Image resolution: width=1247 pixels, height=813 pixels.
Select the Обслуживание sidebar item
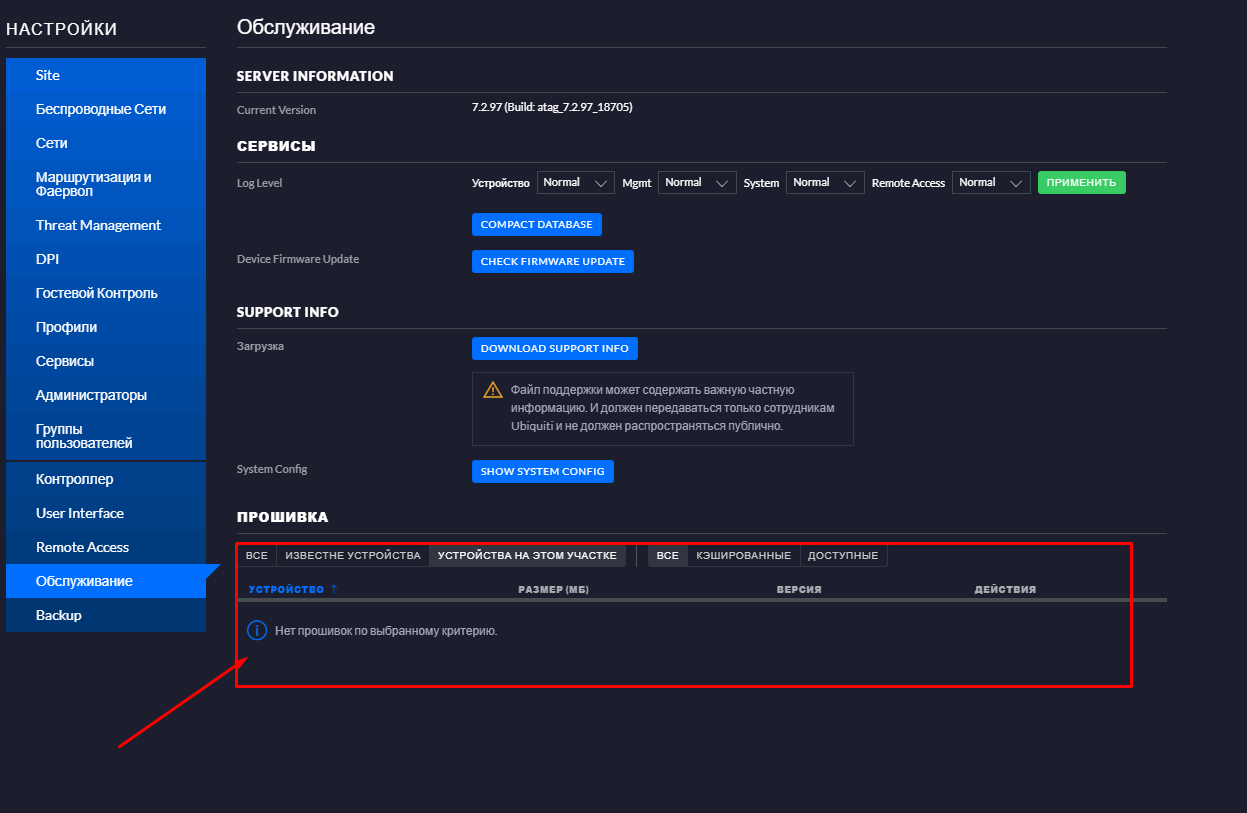pos(106,581)
